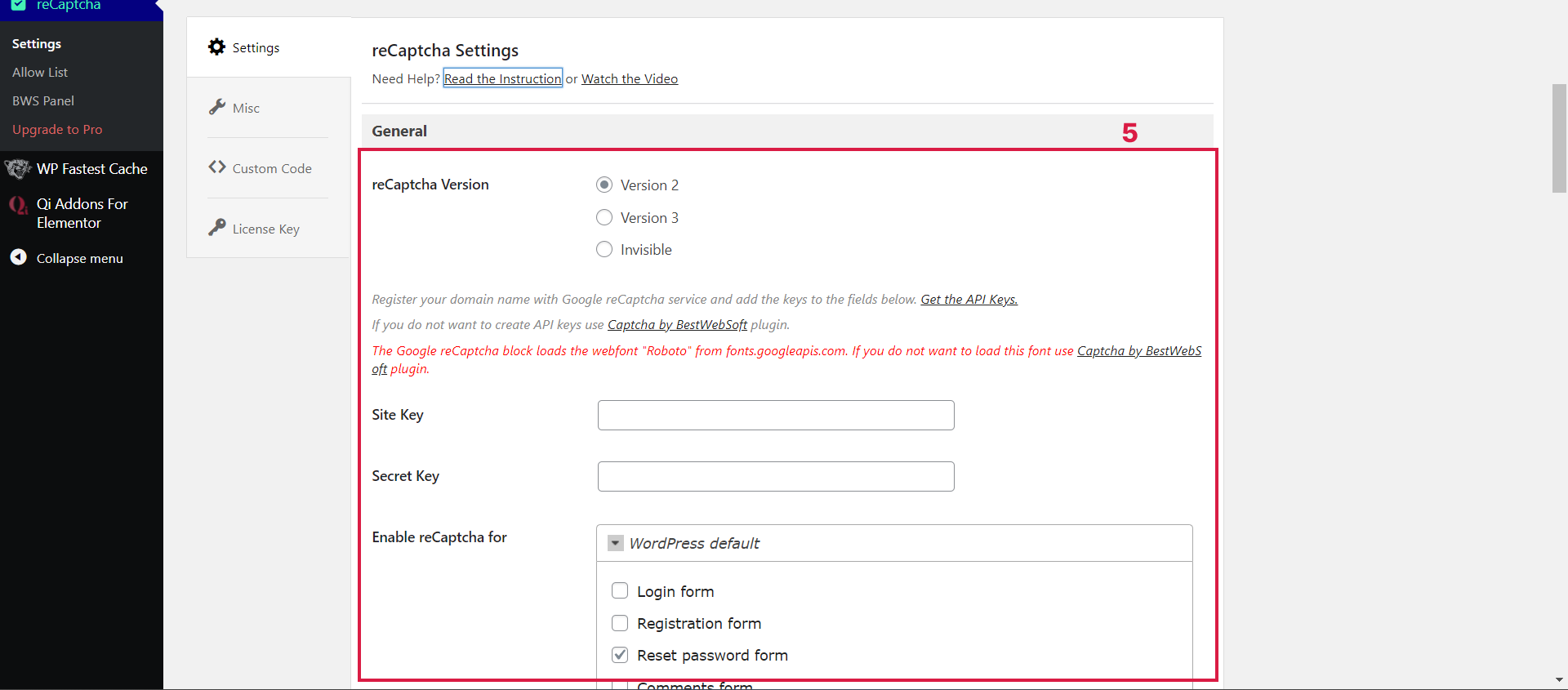Open the Misc tab
The height and width of the screenshot is (690, 1568).
[269, 108]
